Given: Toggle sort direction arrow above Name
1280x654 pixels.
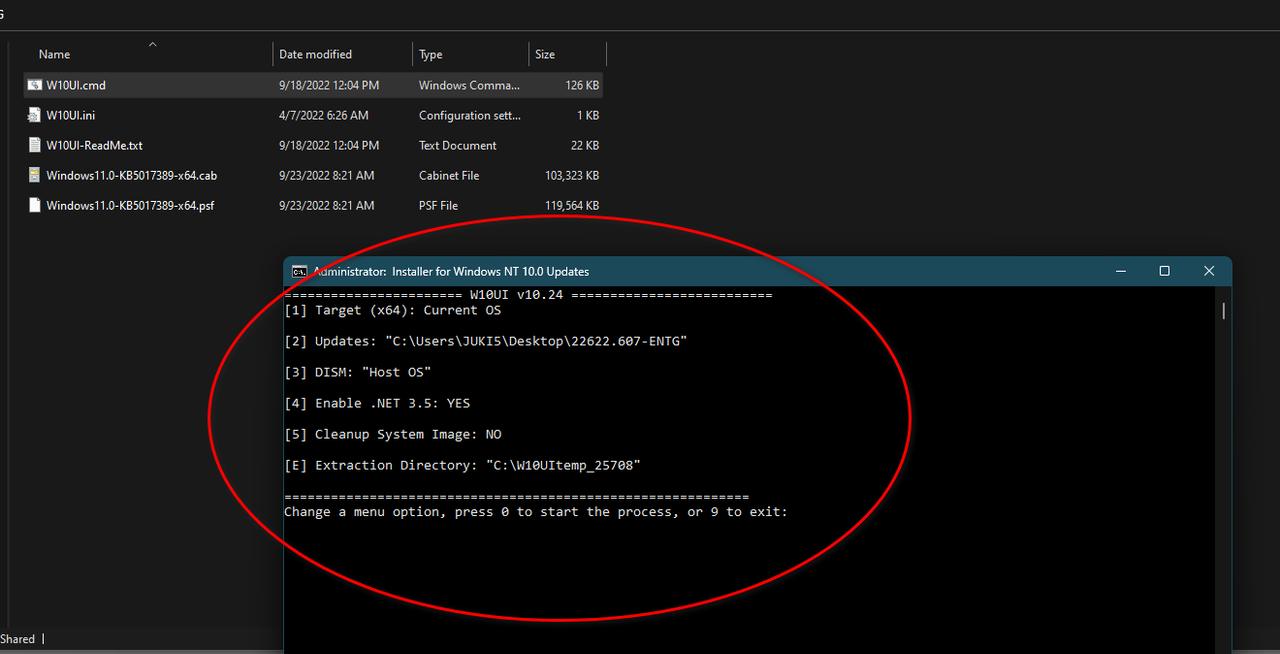Looking at the screenshot, I should click(153, 44).
